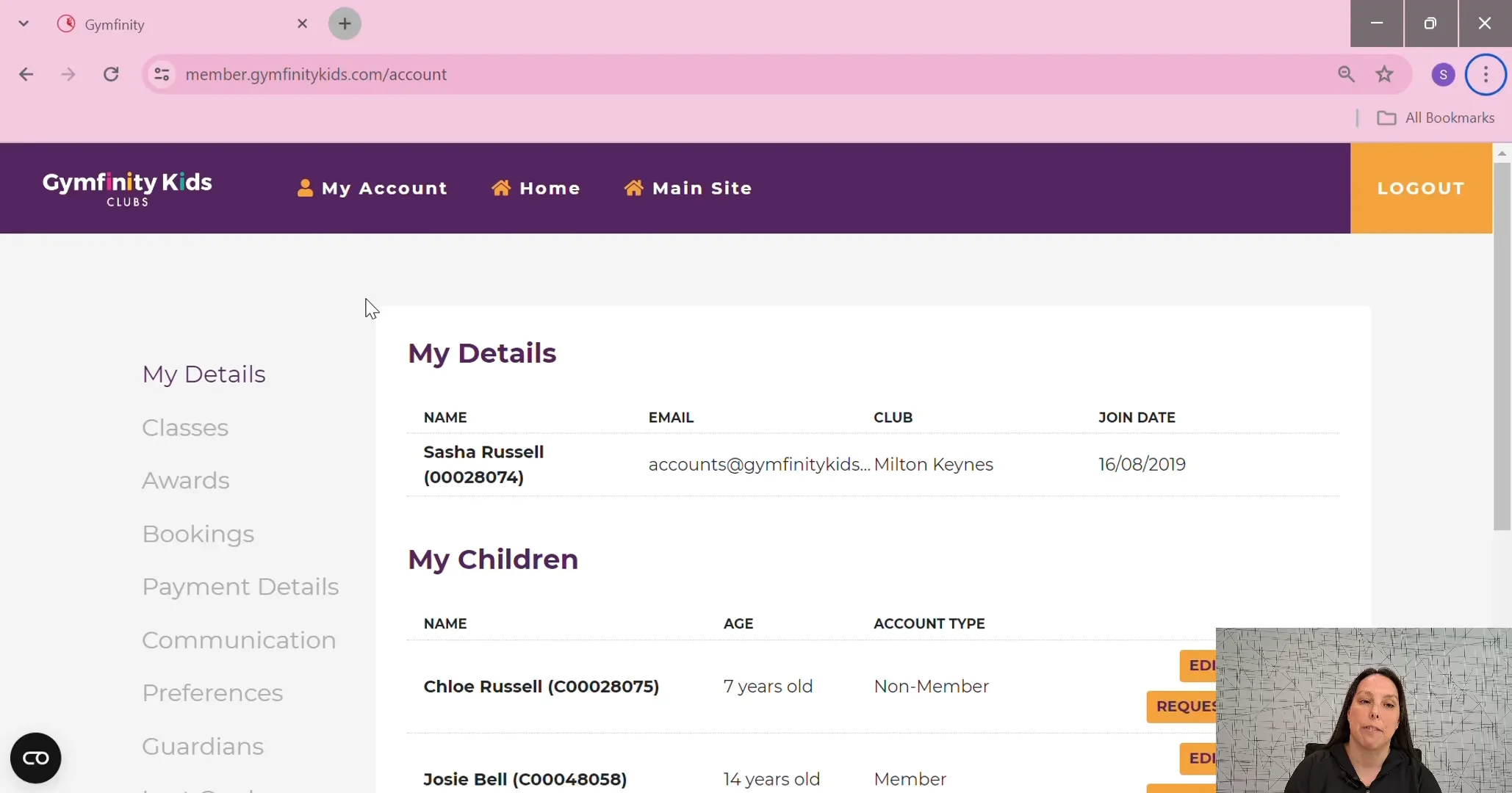
Task: Open Awards in the sidebar
Action: tap(186, 480)
